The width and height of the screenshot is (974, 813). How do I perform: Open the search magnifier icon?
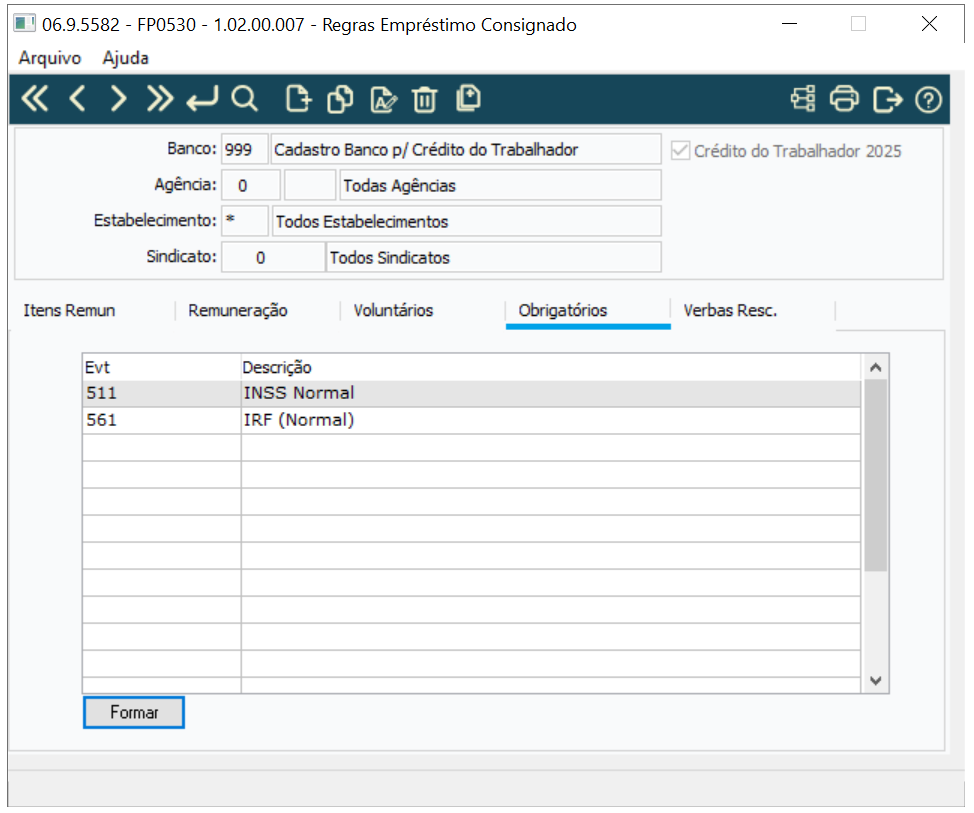(x=244, y=99)
